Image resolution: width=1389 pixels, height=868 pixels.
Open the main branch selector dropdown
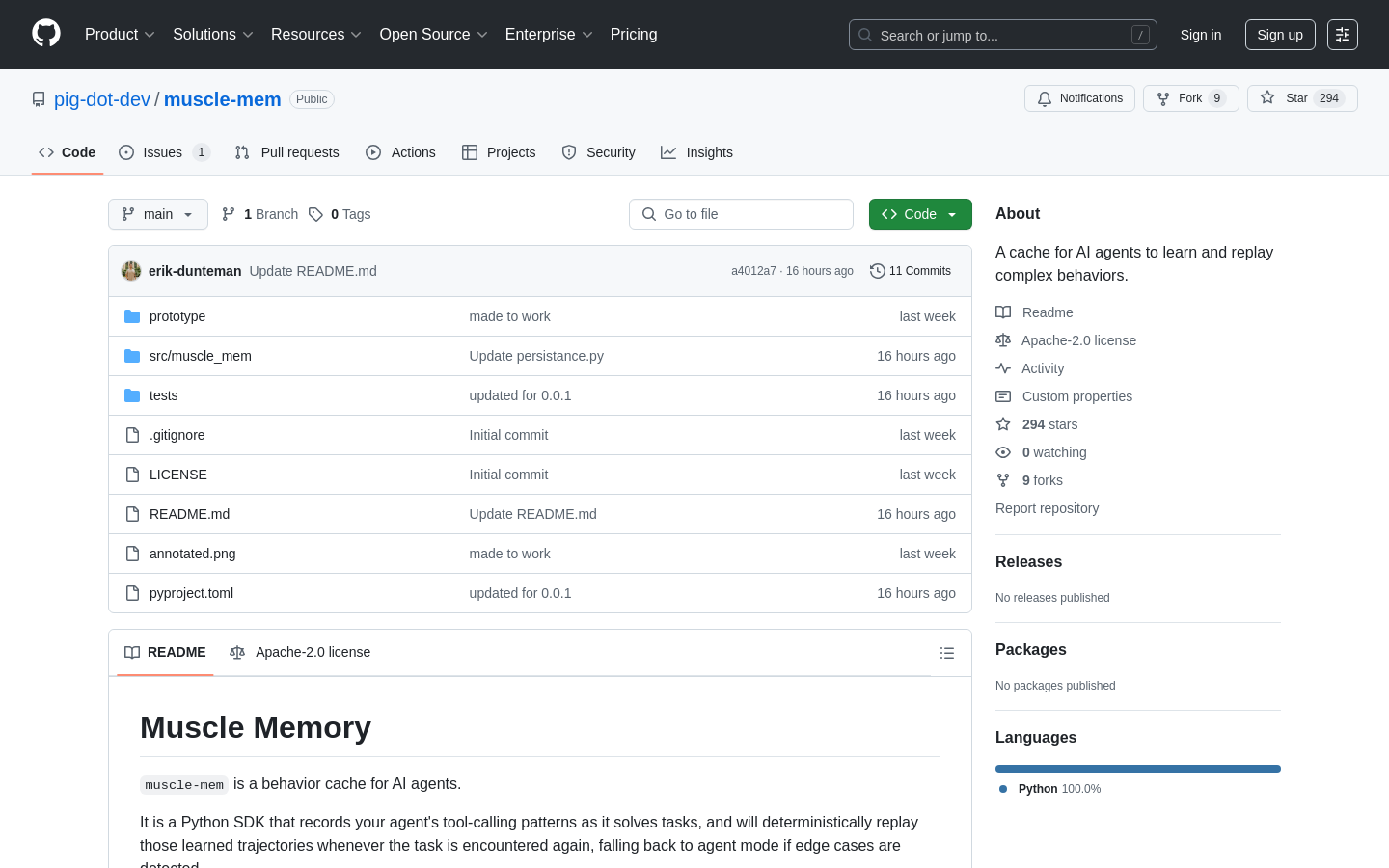coord(158,214)
